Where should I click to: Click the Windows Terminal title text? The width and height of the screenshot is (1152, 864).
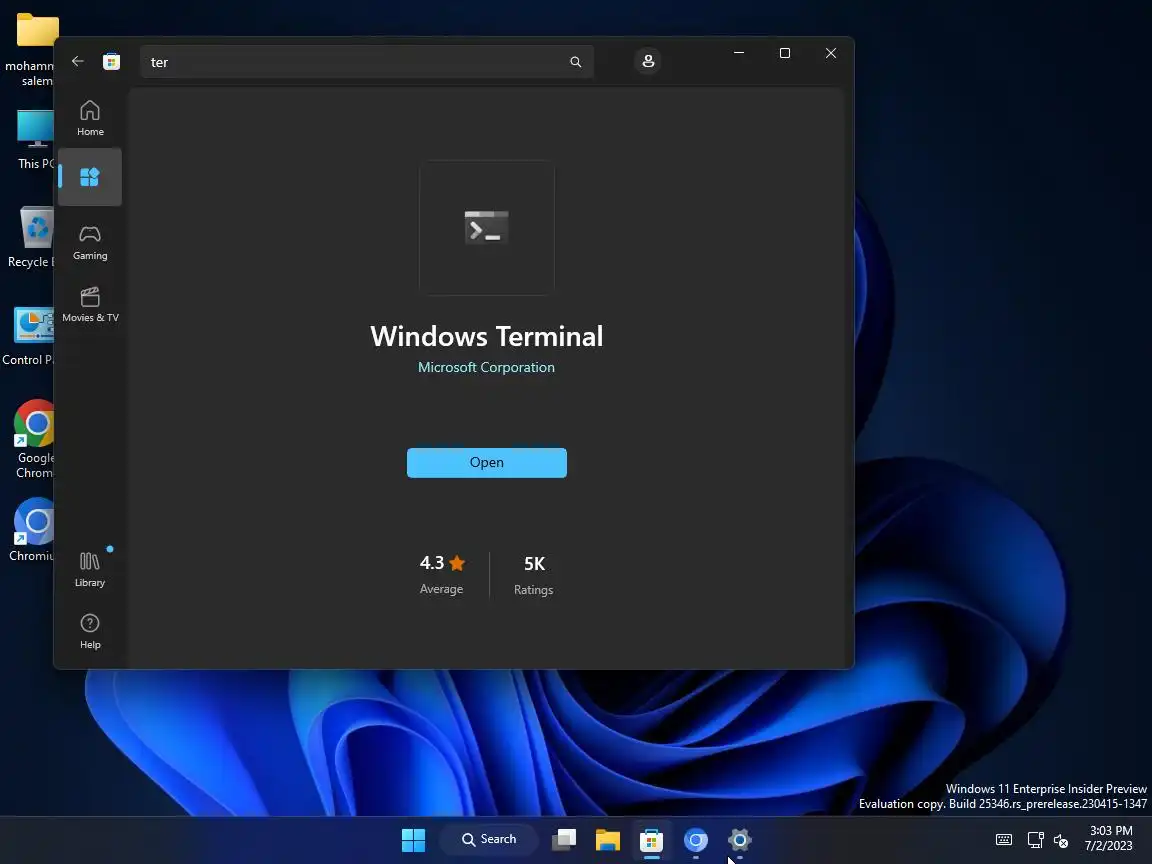point(486,336)
